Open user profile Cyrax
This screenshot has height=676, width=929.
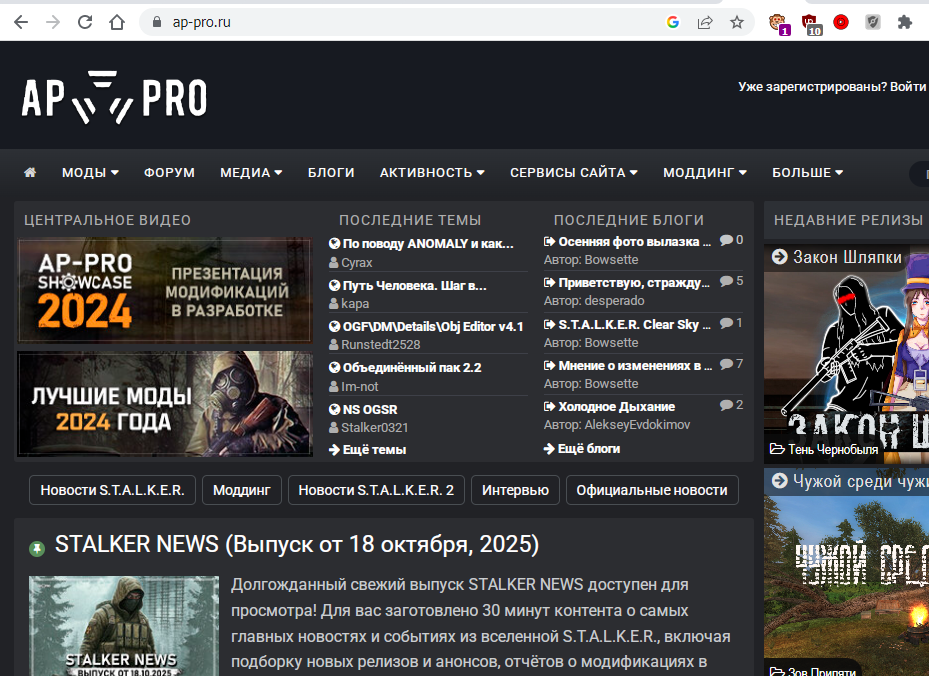coord(357,262)
